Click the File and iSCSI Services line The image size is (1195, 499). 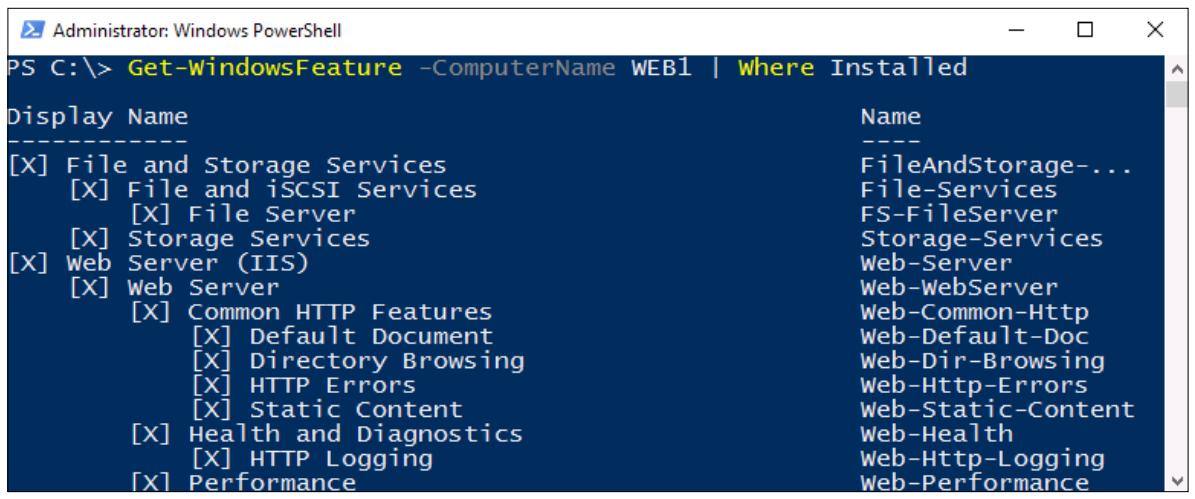[274, 190]
